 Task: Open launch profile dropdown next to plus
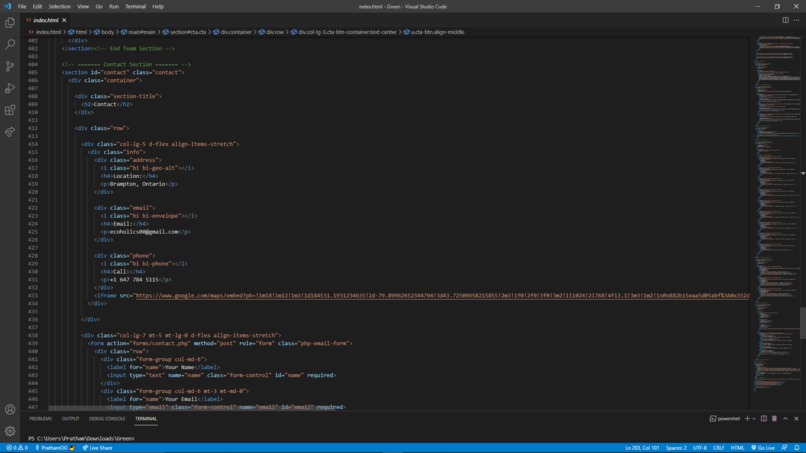click(x=754, y=419)
